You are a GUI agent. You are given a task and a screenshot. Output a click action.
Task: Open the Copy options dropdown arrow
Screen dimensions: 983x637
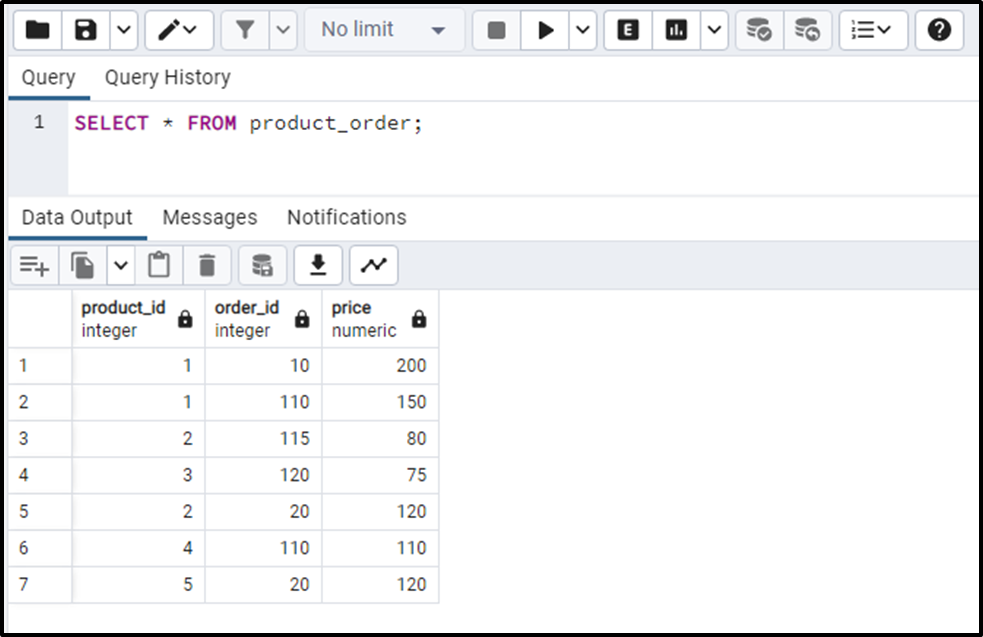[121, 265]
